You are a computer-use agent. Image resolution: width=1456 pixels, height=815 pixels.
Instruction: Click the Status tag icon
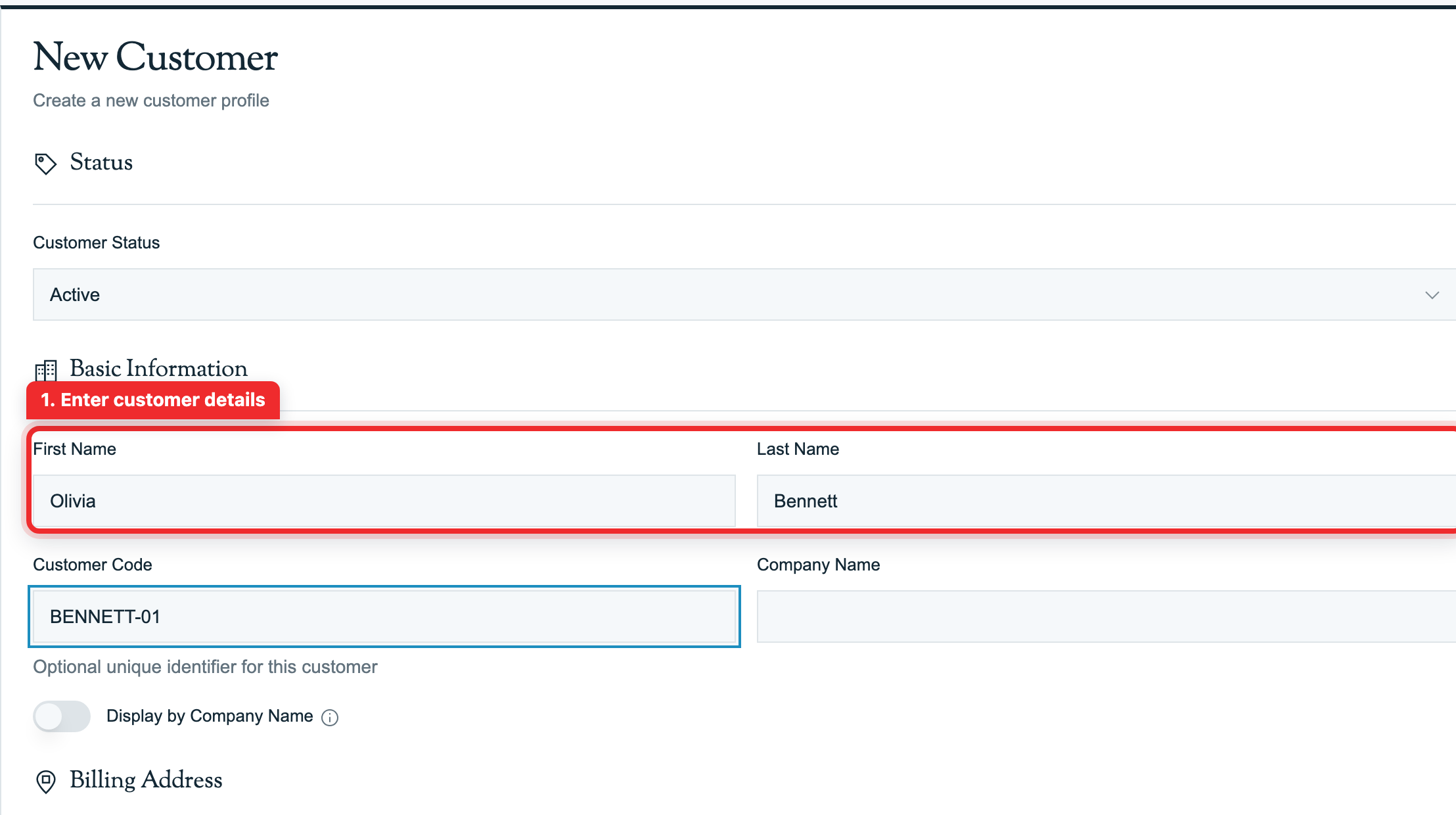point(45,163)
